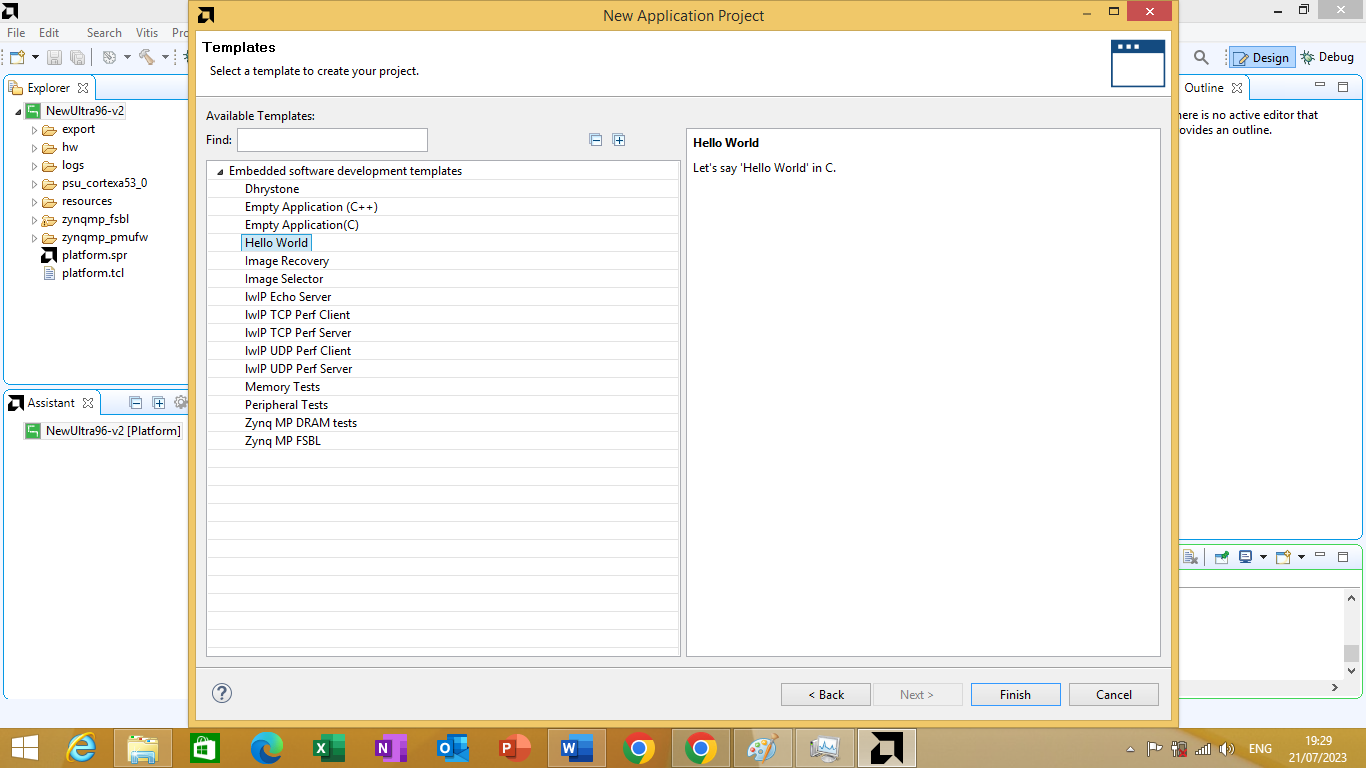Screen dimensions: 1366x768
Task: Open the File menu
Action: [16, 33]
